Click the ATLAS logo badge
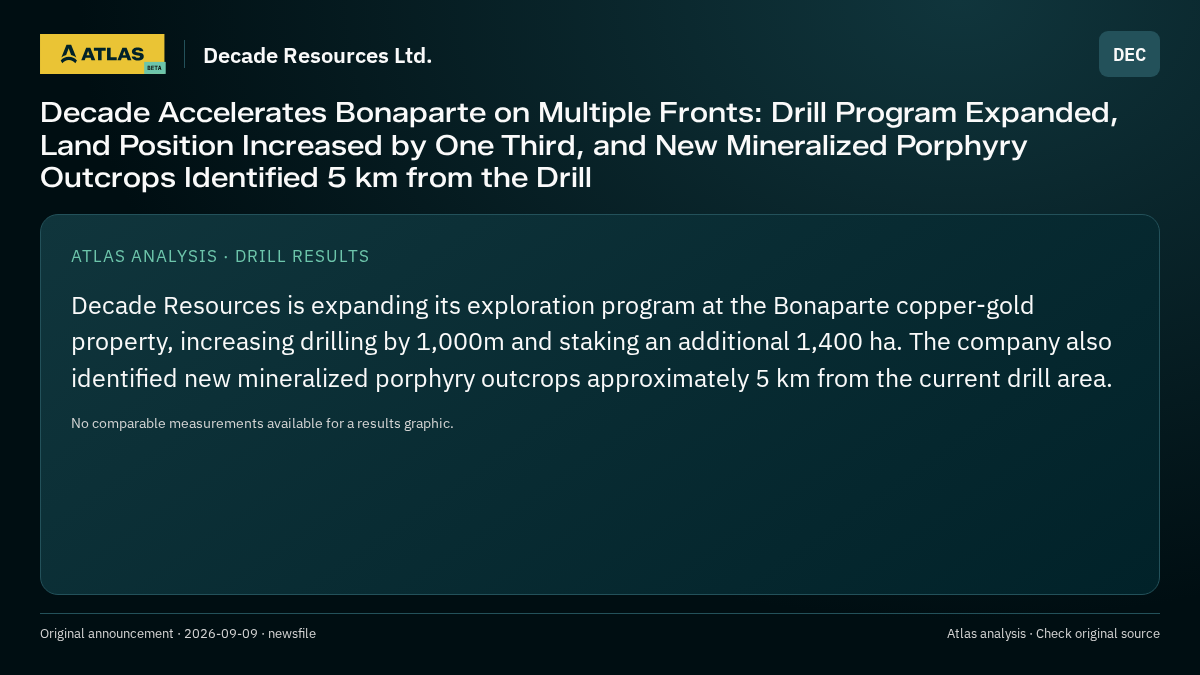The width and height of the screenshot is (1200, 675). 102,54
